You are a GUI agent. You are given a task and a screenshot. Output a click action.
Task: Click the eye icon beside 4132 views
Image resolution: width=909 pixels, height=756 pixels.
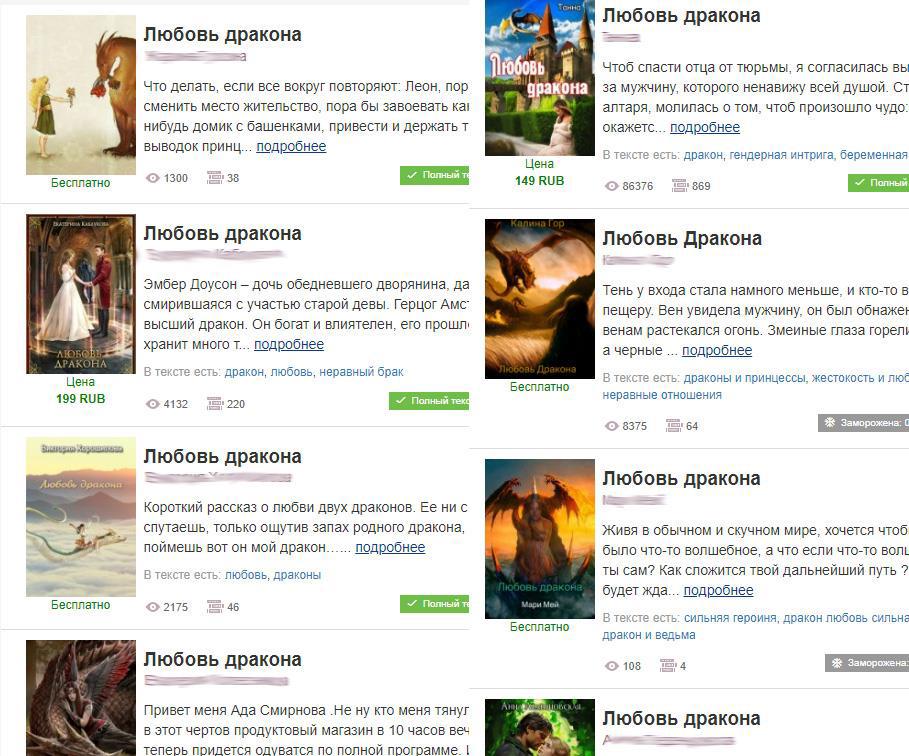pos(152,404)
